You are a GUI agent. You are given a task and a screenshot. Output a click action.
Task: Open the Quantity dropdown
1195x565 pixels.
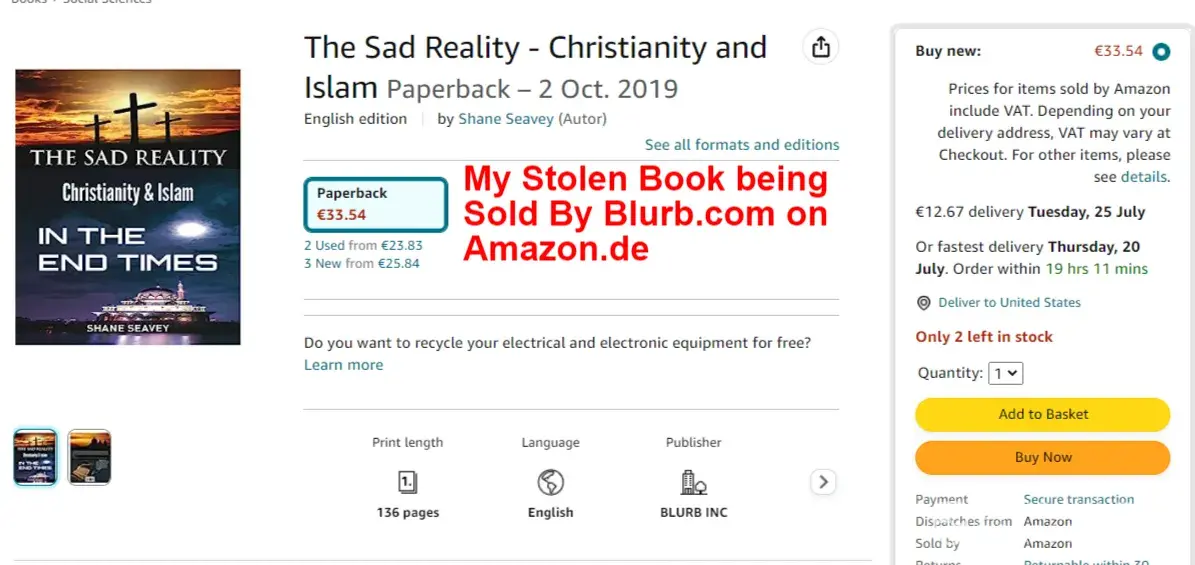point(1005,373)
